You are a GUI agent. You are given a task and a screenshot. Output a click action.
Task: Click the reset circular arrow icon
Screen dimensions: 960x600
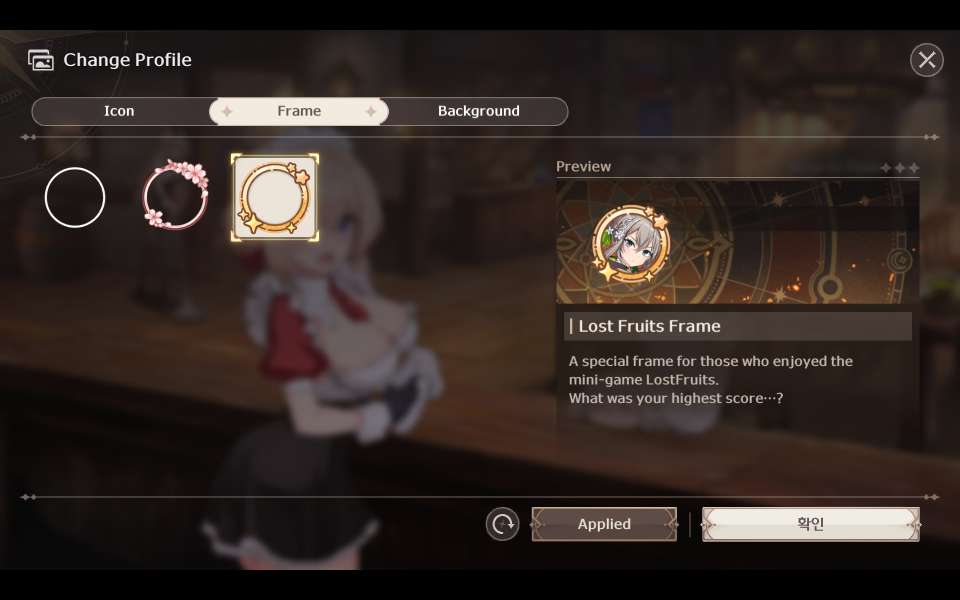pyautogui.click(x=502, y=524)
